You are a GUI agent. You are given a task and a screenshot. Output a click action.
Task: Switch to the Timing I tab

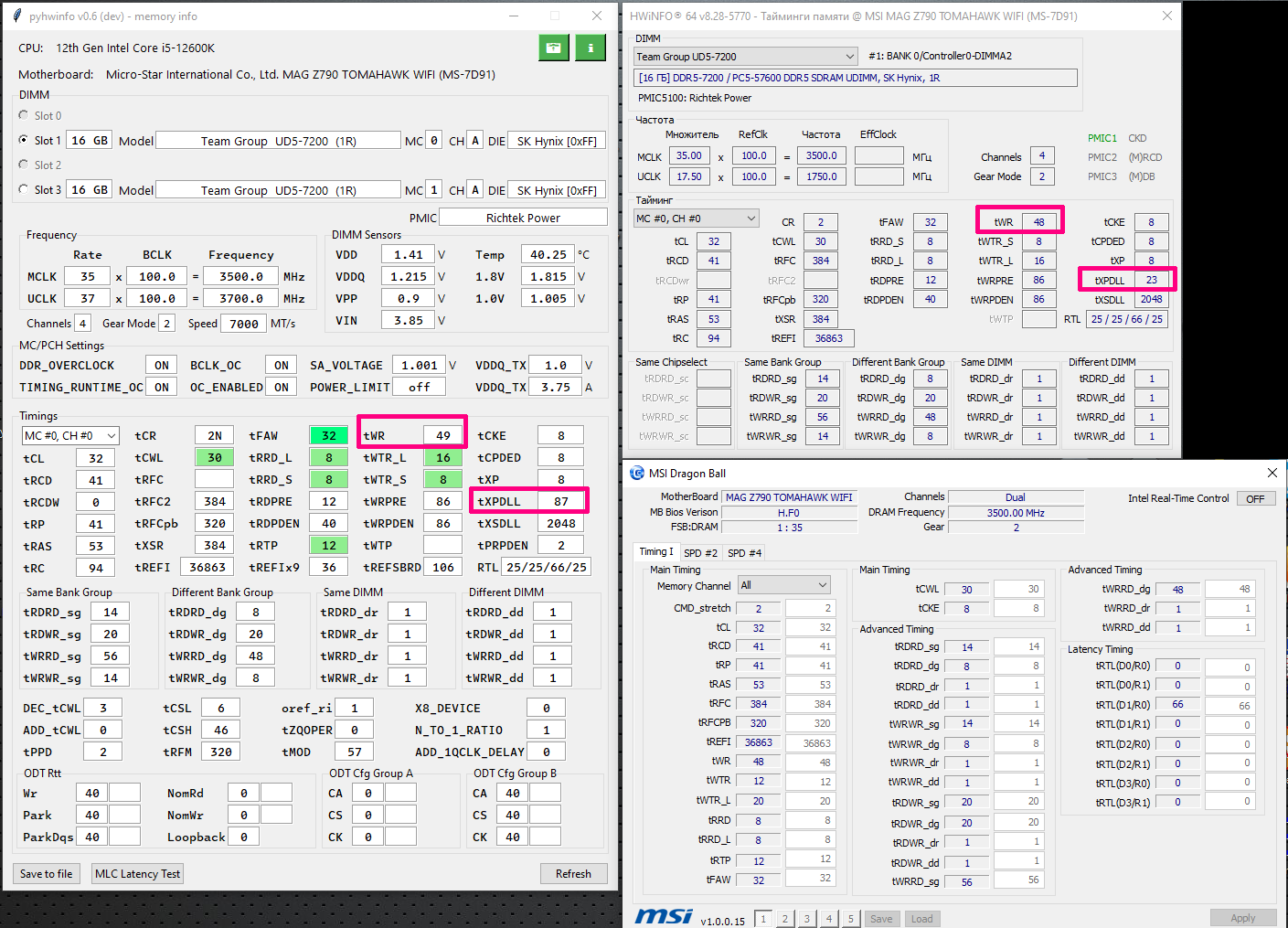656,551
